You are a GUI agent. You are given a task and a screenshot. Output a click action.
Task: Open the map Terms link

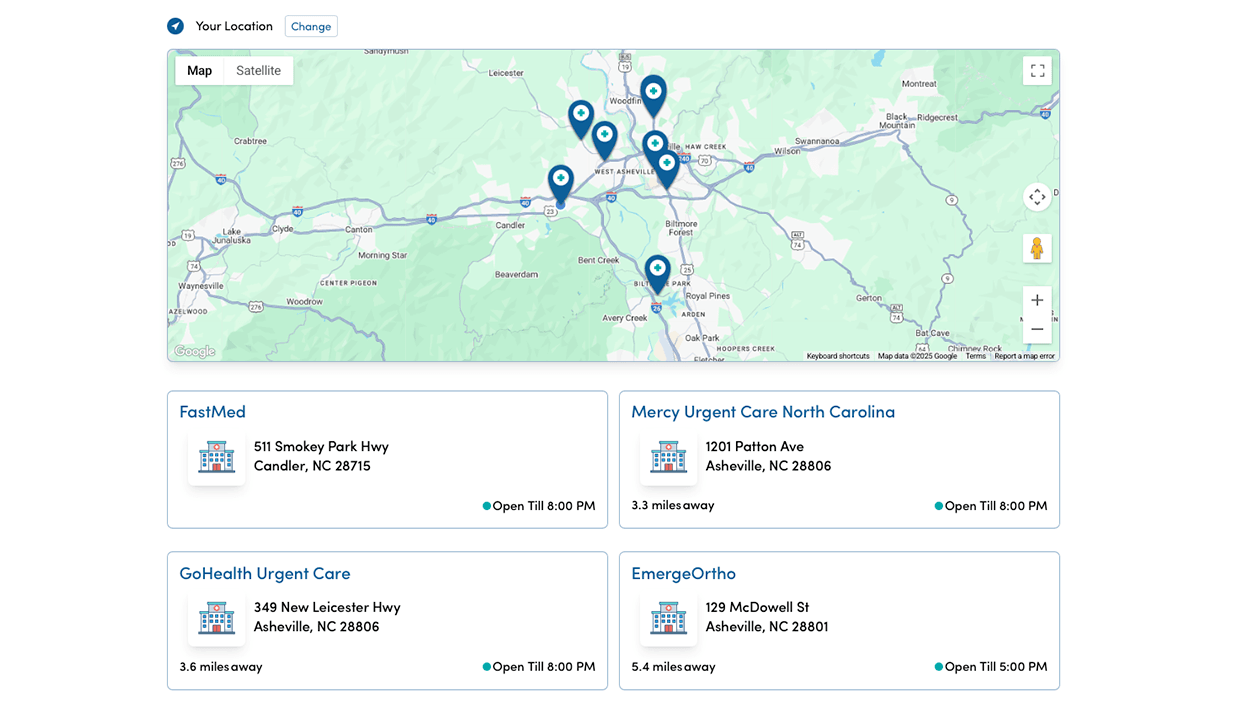[x=975, y=356]
